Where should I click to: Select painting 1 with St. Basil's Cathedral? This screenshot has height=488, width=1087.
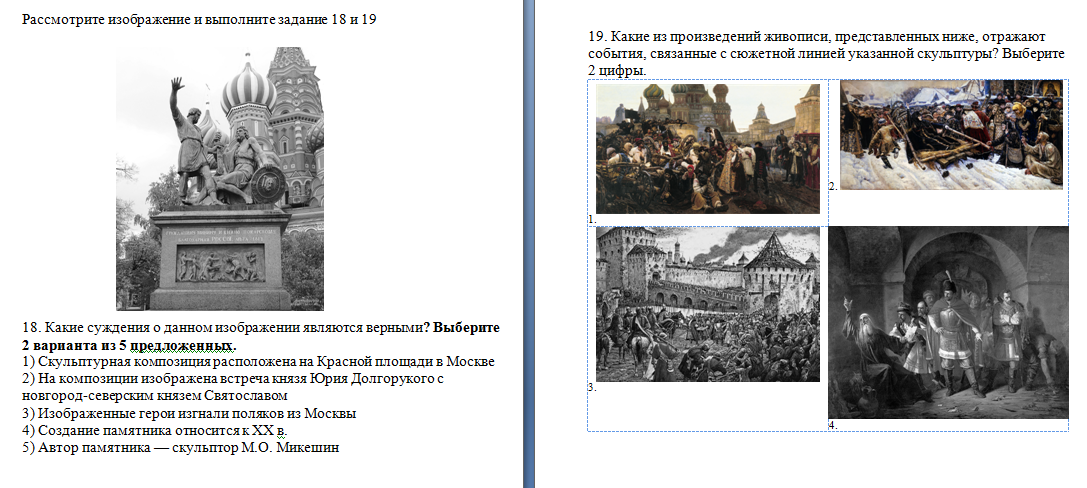point(708,148)
